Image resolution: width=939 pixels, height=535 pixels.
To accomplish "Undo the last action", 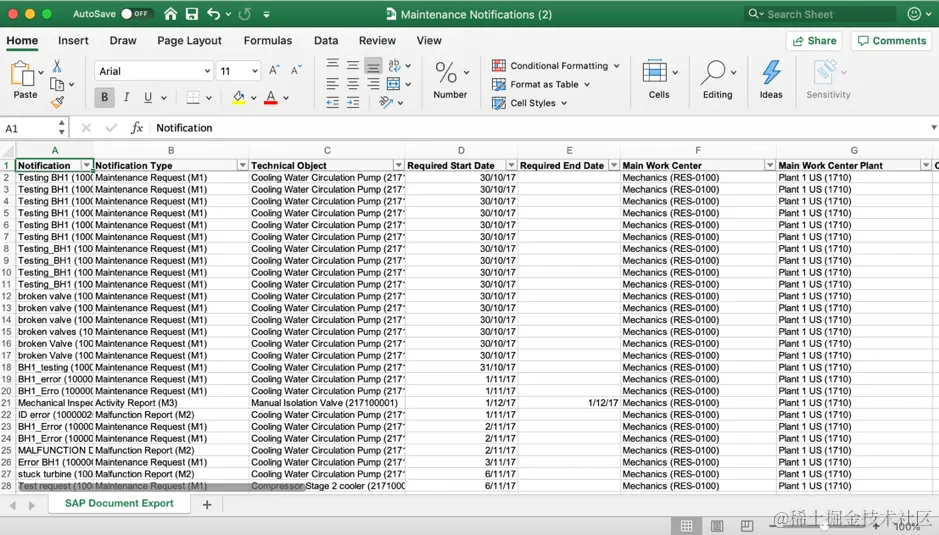I will (x=213, y=14).
